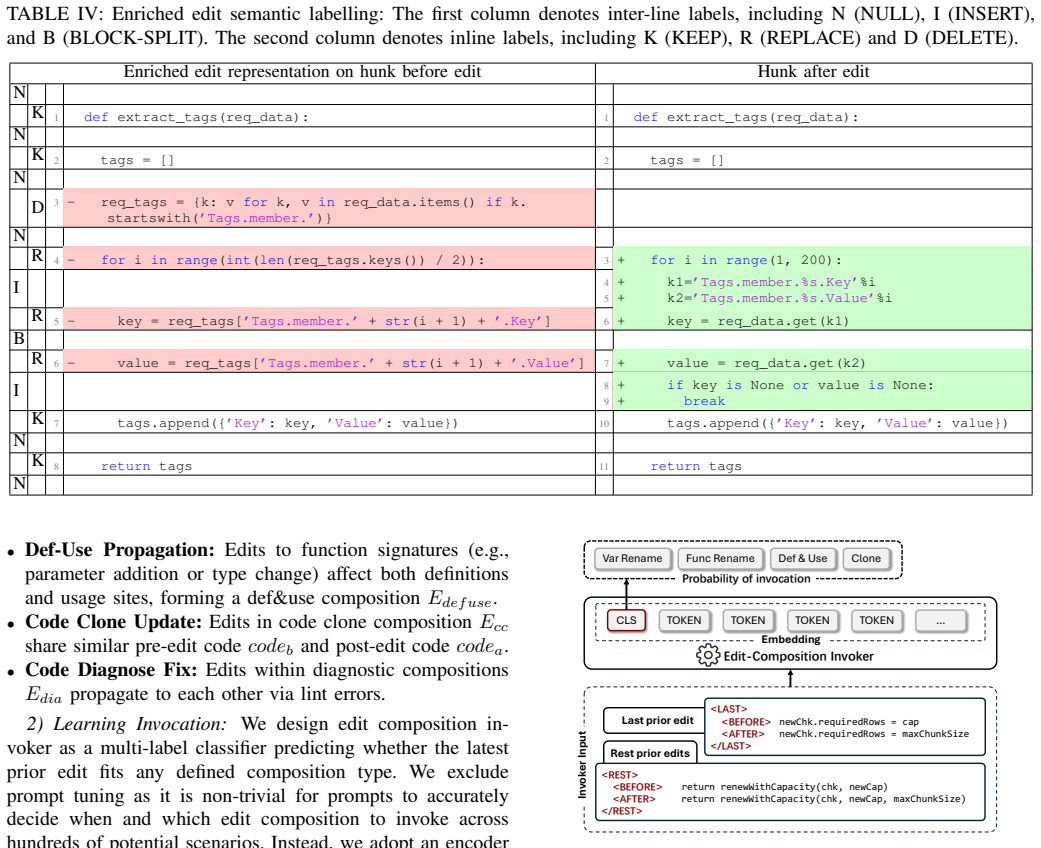Click the added "k2='Tags.member.%s.Value'%i" line
Viewport: 1041px width, 848px height.
pyautogui.click(x=779, y=298)
